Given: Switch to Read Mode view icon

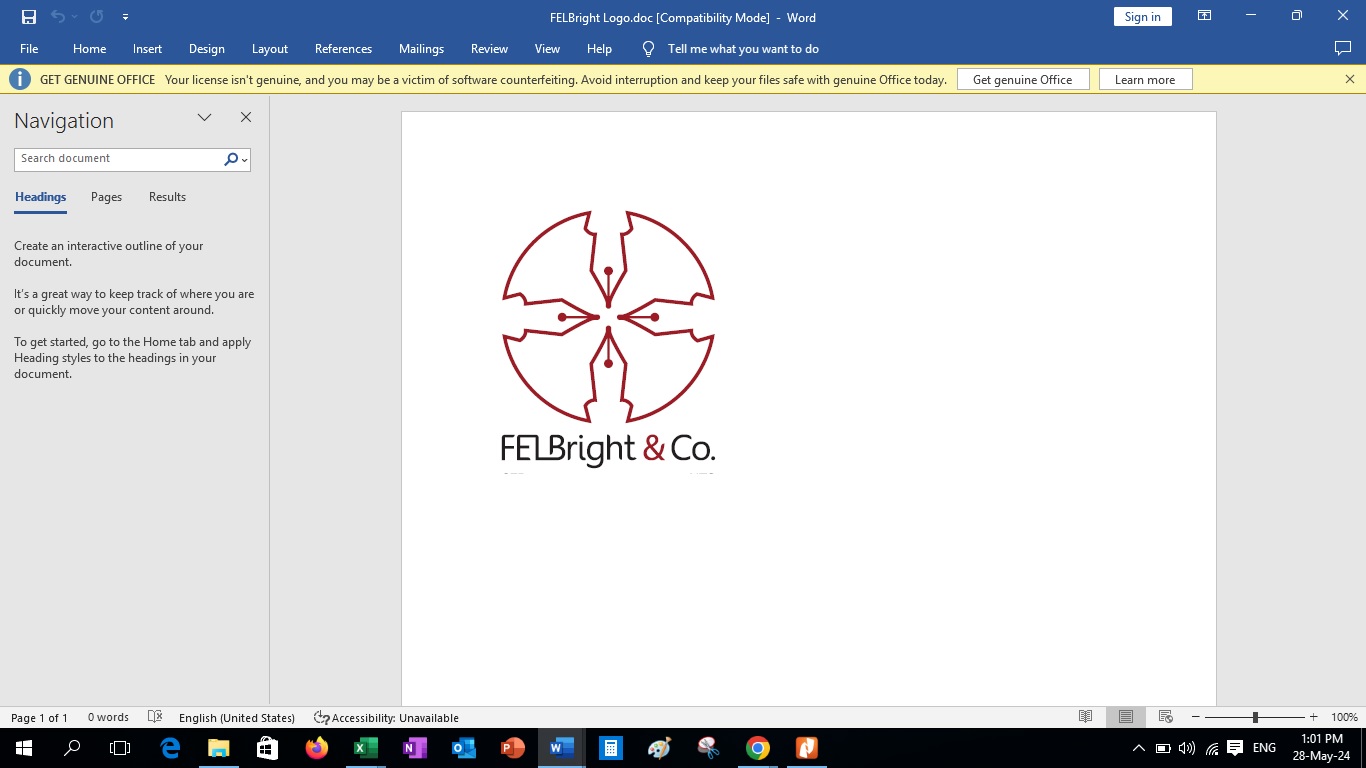Looking at the screenshot, I should [1085, 717].
